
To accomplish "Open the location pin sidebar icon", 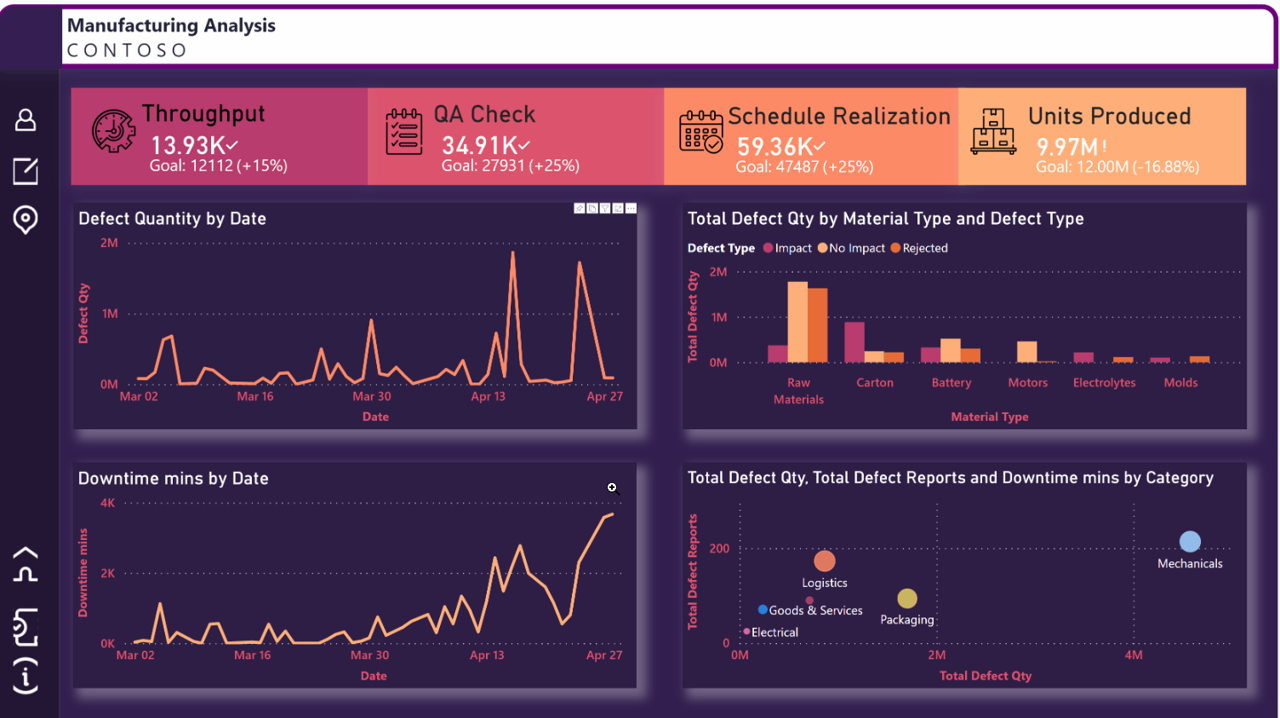I will click(x=25, y=220).
